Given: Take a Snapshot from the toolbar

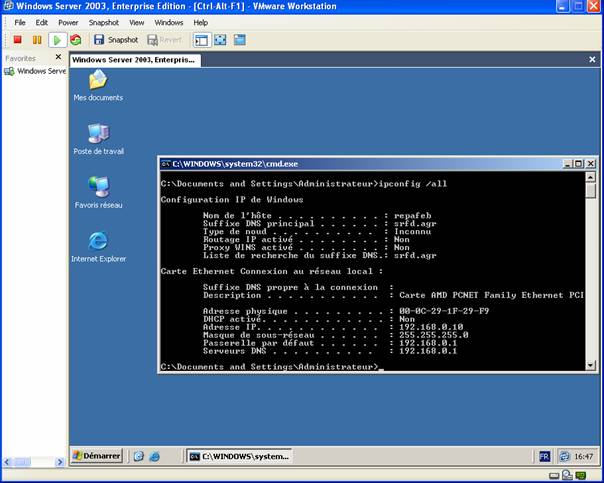Looking at the screenshot, I should pyautogui.click(x=116, y=40).
